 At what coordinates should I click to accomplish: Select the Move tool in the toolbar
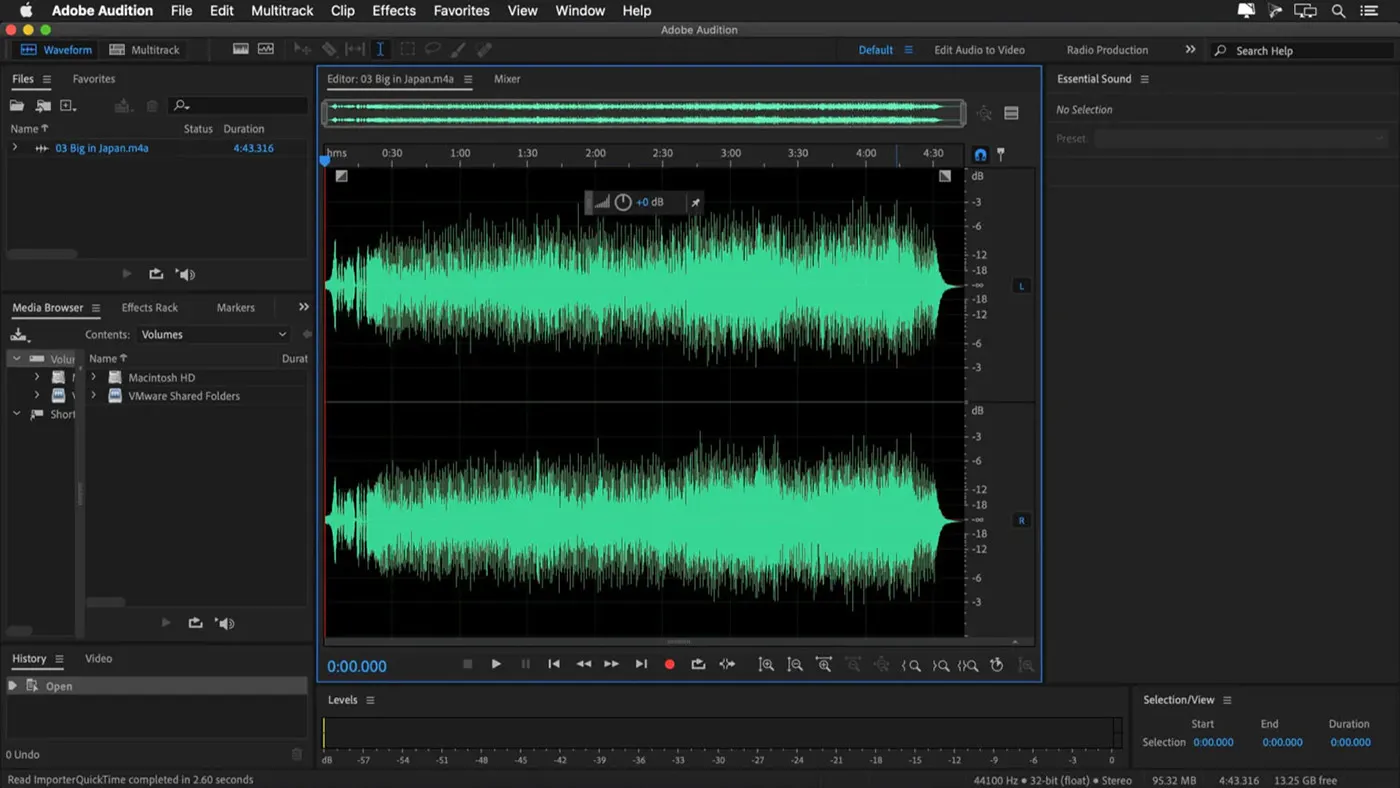coord(302,49)
